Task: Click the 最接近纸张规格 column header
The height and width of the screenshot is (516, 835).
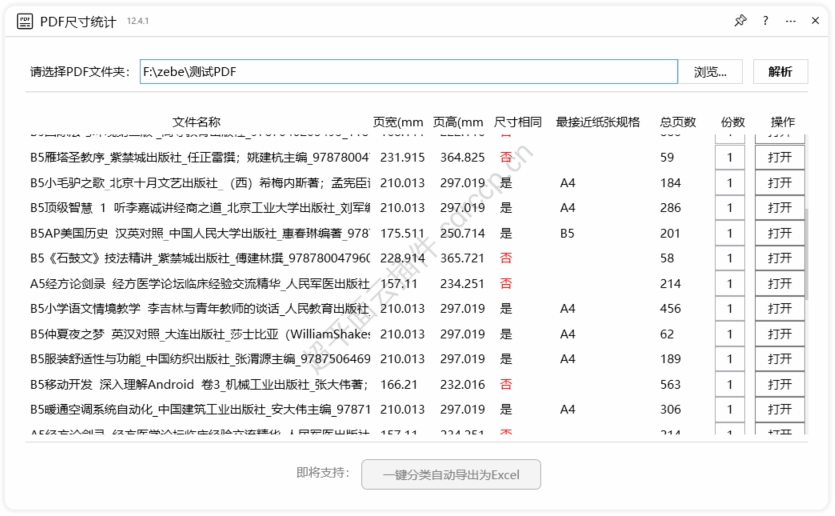Action: (597, 122)
